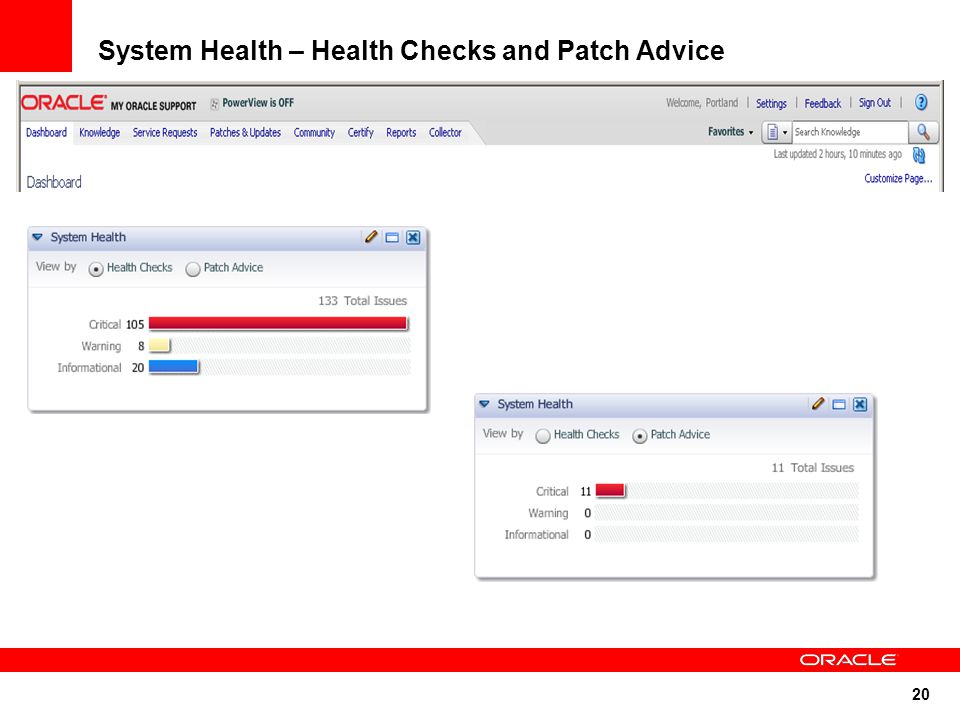Viewport: 960px width, 720px height.
Task: Open the search type dropdown arrow
Action: 785,132
